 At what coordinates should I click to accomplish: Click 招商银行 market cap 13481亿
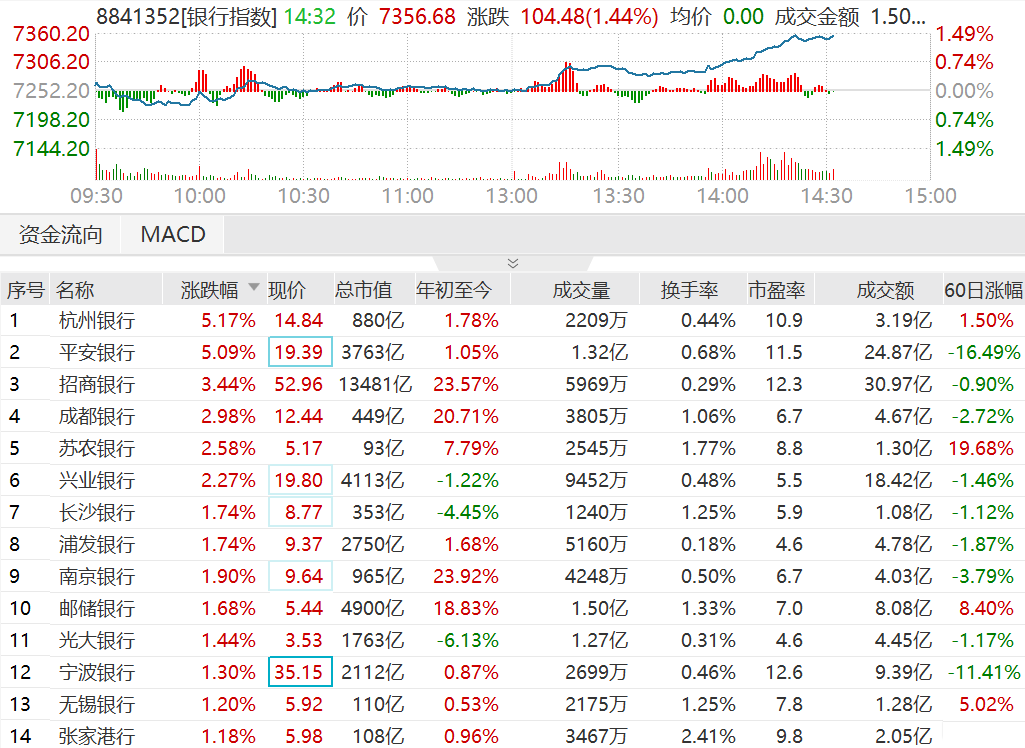(x=375, y=384)
